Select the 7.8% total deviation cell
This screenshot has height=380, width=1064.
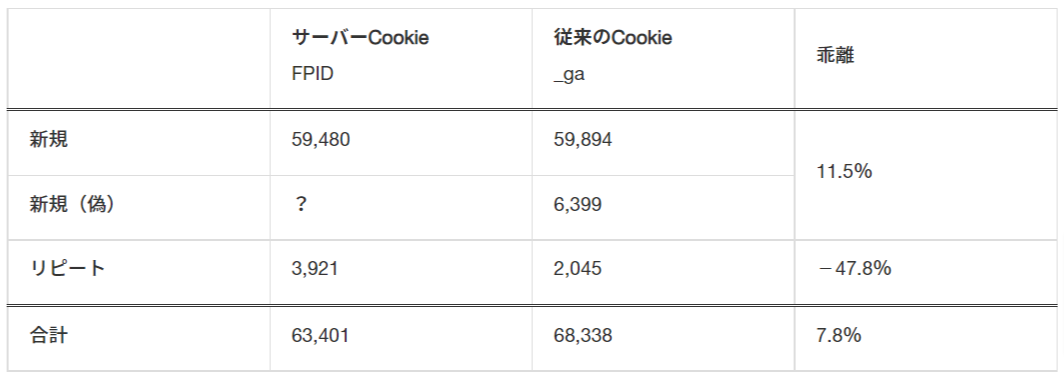pos(839,335)
